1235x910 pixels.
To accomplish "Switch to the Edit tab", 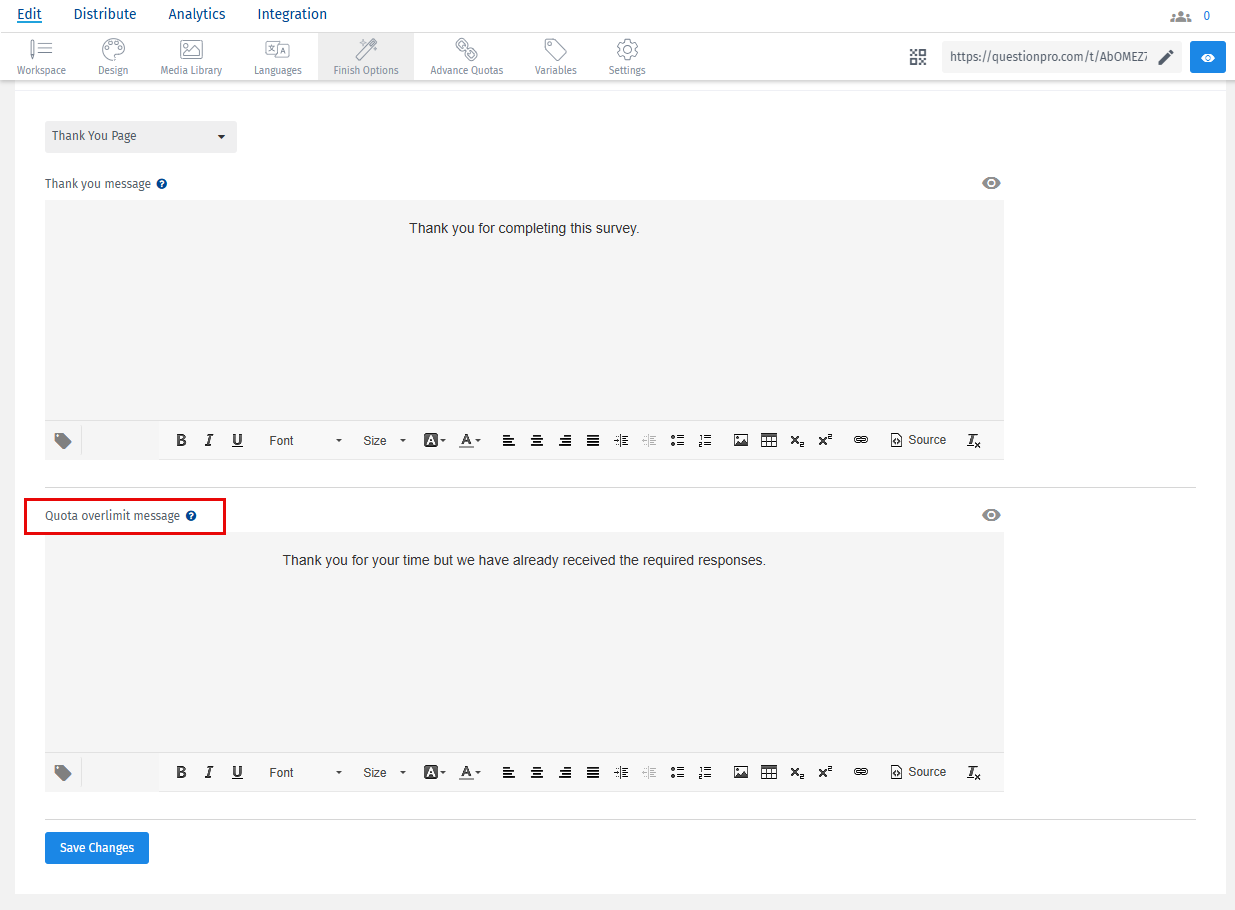I will (x=30, y=14).
